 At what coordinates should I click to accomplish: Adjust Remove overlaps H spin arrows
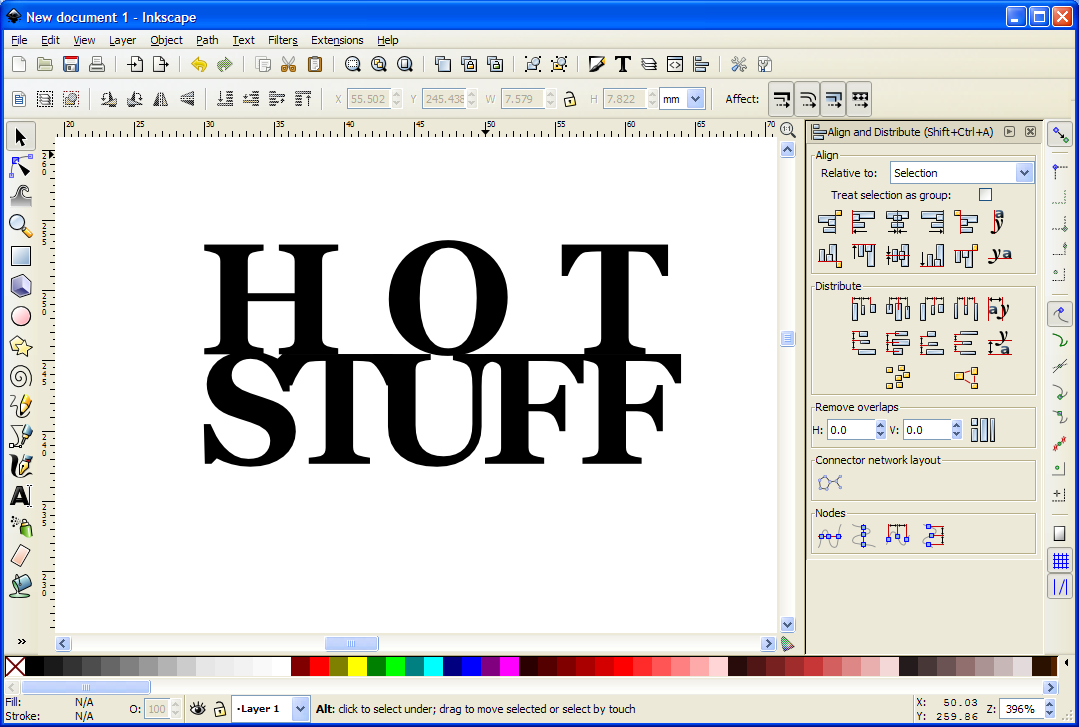coord(881,430)
